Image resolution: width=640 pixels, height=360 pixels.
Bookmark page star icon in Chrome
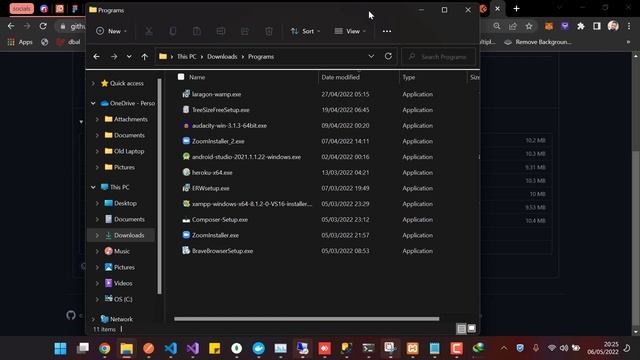[529, 26]
